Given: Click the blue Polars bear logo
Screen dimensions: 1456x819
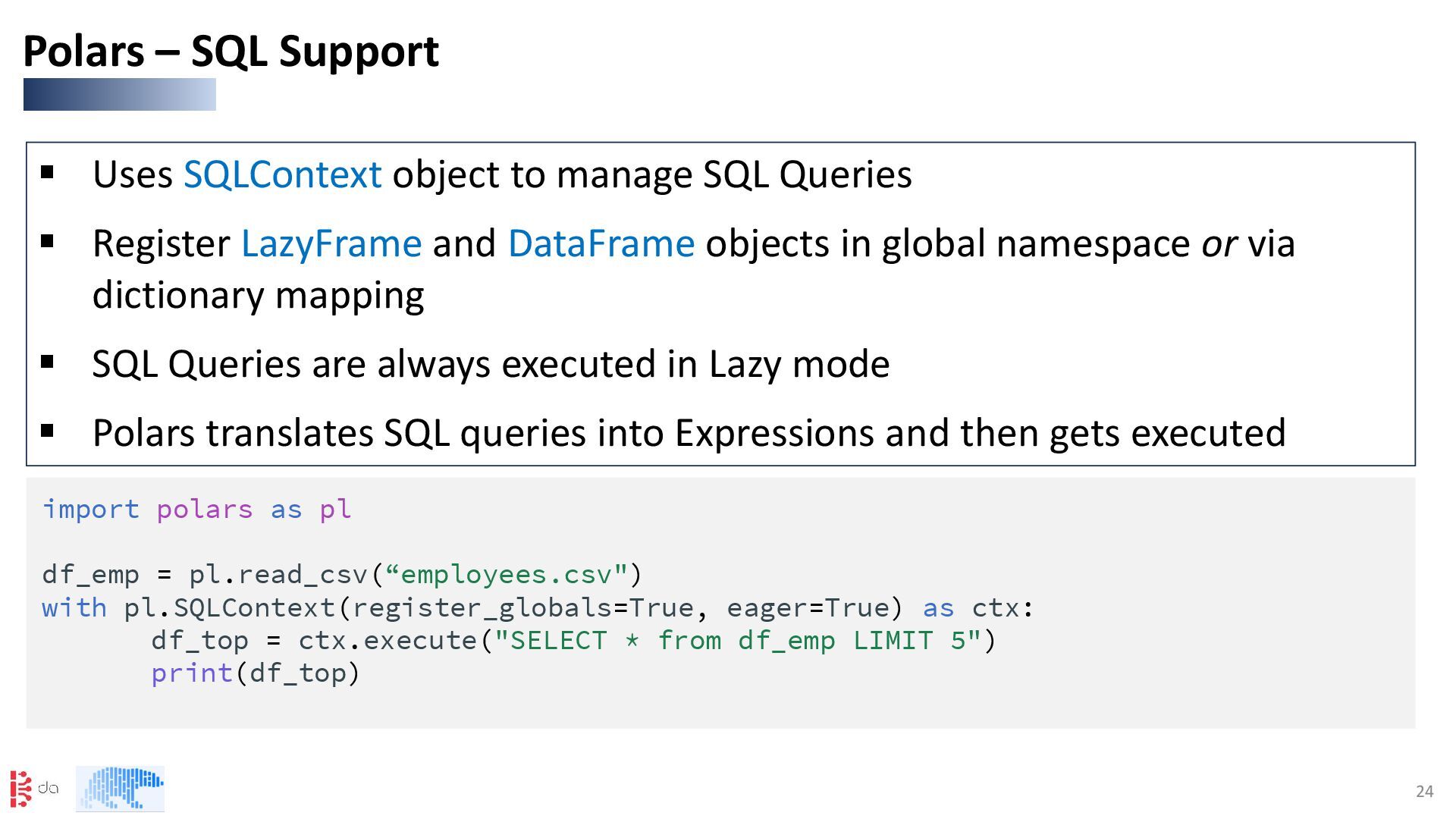Looking at the screenshot, I should click(120, 789).
